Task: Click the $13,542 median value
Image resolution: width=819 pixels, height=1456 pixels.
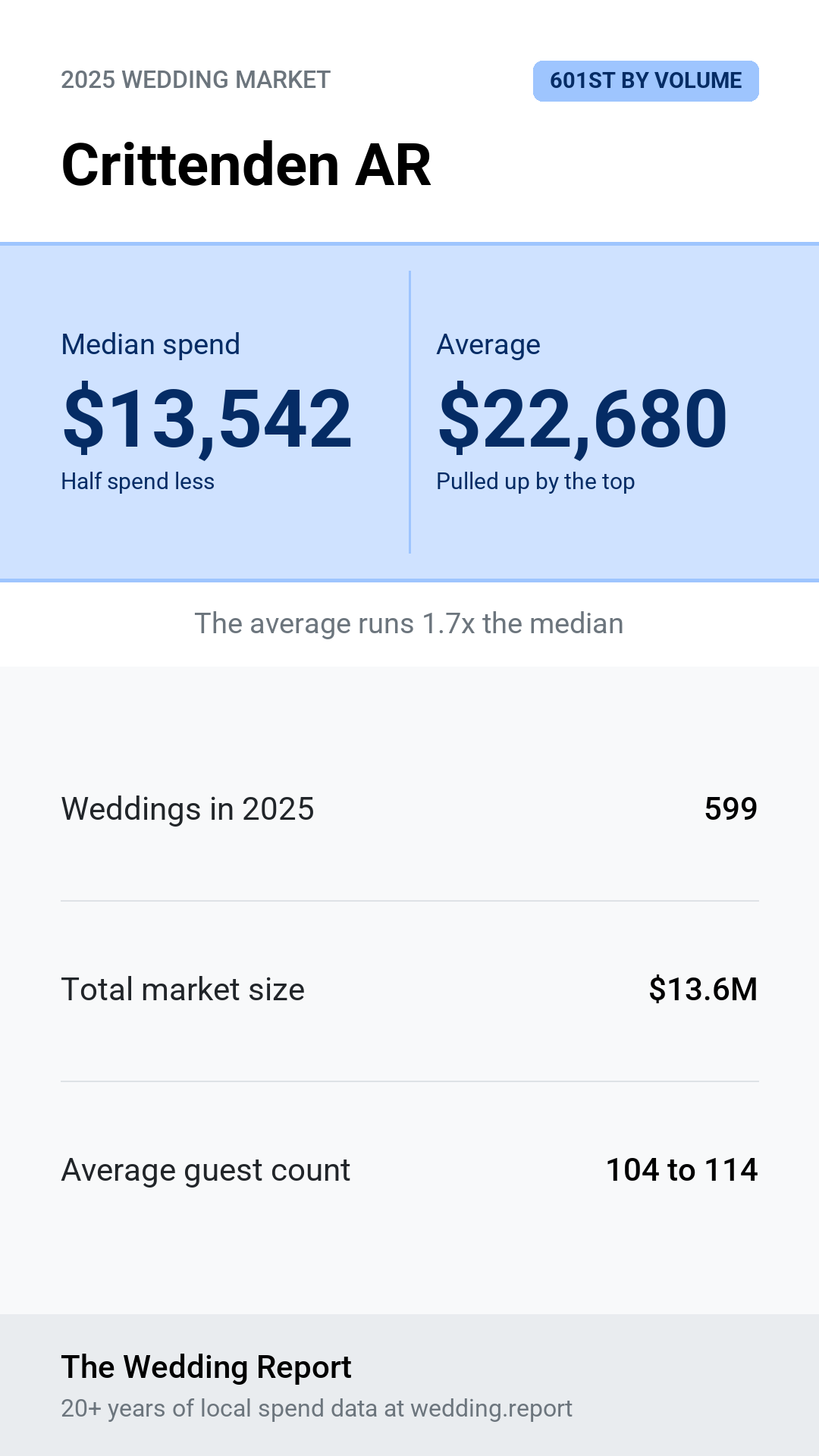Action: pyautogui.click(x=207, y=418)
